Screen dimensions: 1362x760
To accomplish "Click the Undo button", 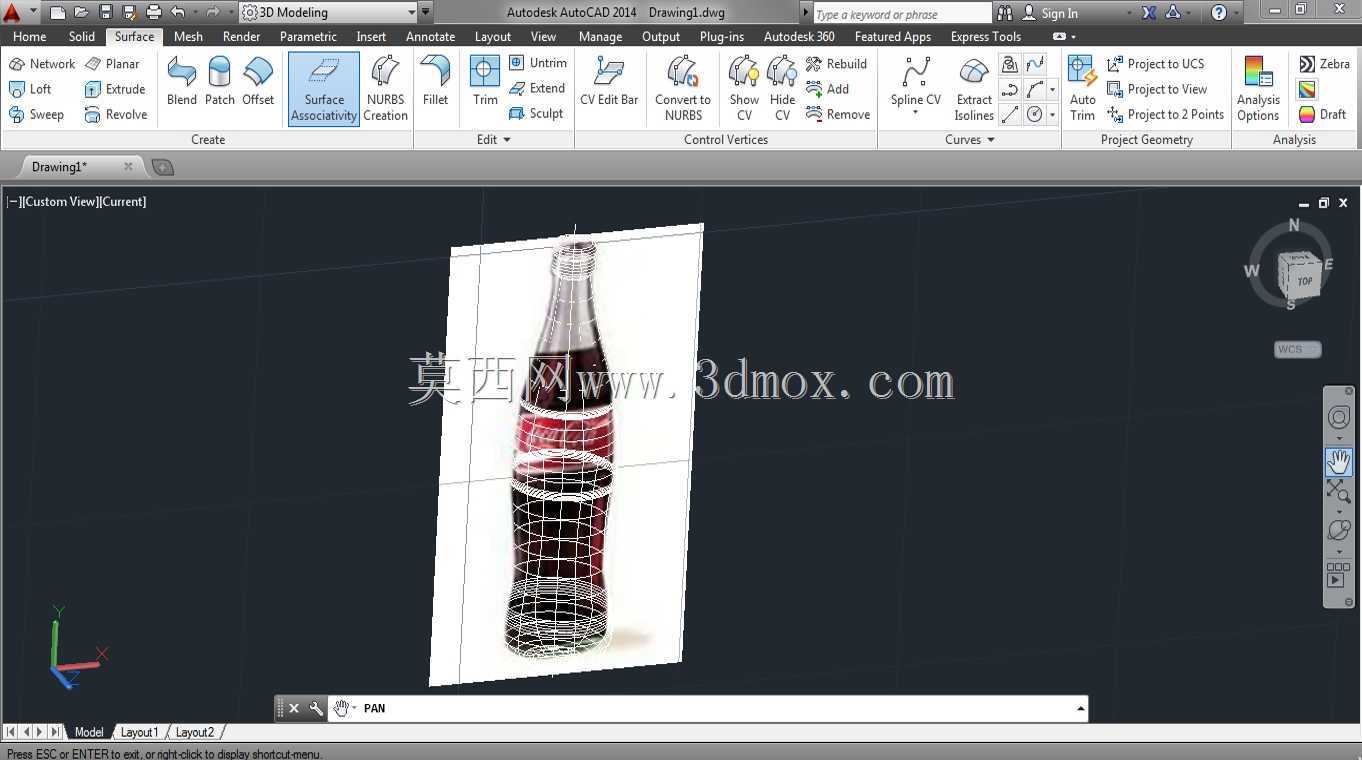I will tap(178, 12).
